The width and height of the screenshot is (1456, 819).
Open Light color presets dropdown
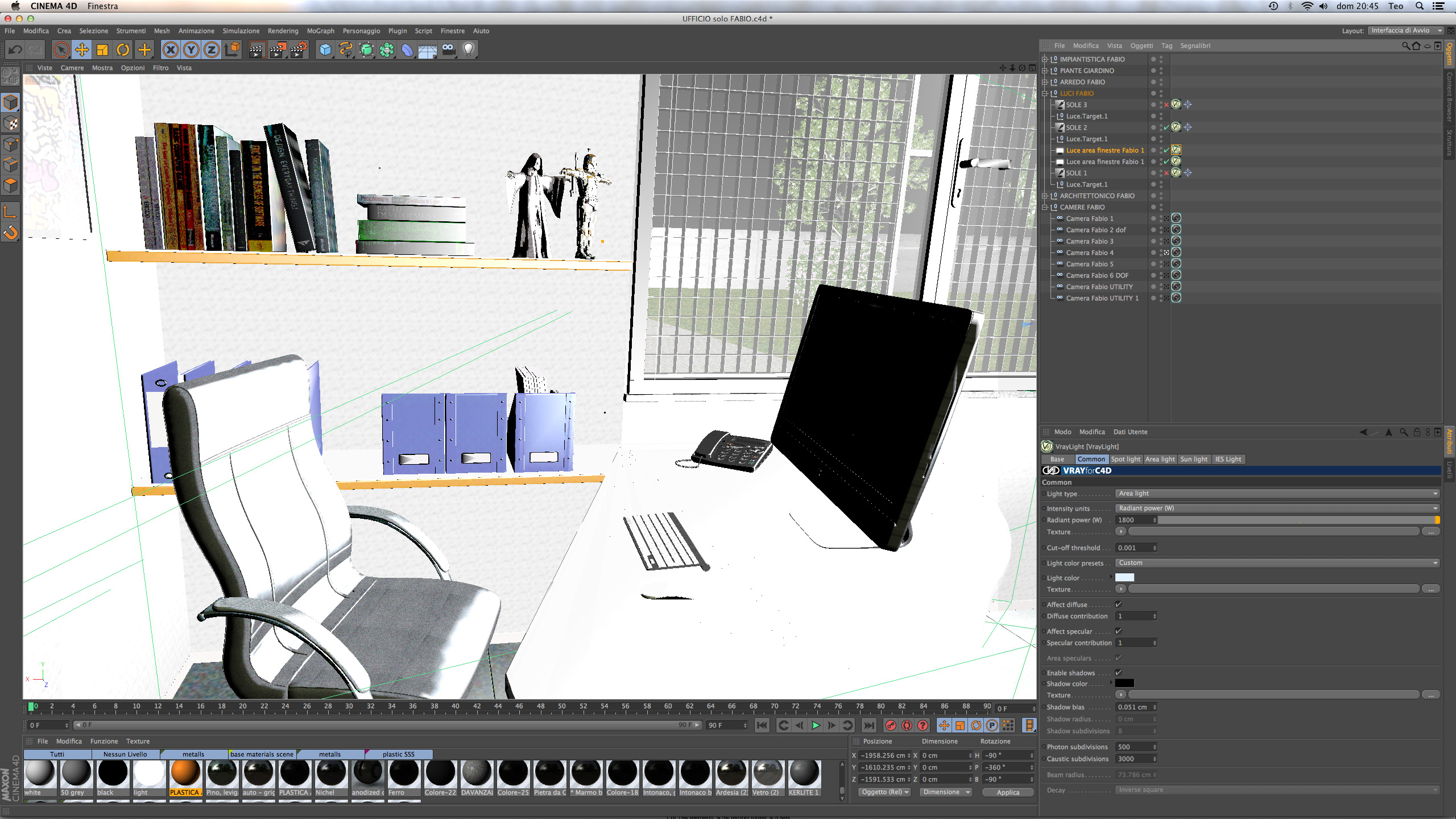(x=1276, y=562)
